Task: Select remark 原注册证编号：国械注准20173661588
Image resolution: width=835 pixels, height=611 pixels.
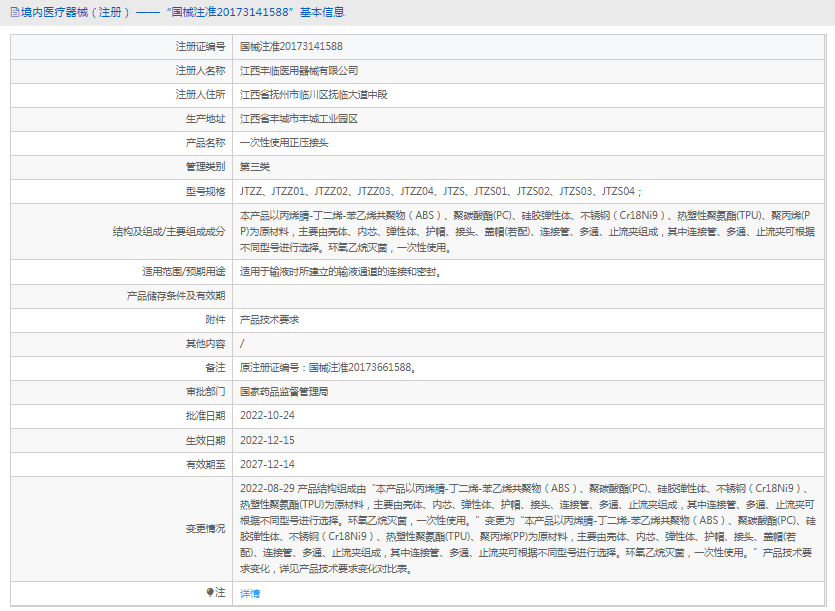Action: pyautogui.click(x=328, y=368)
